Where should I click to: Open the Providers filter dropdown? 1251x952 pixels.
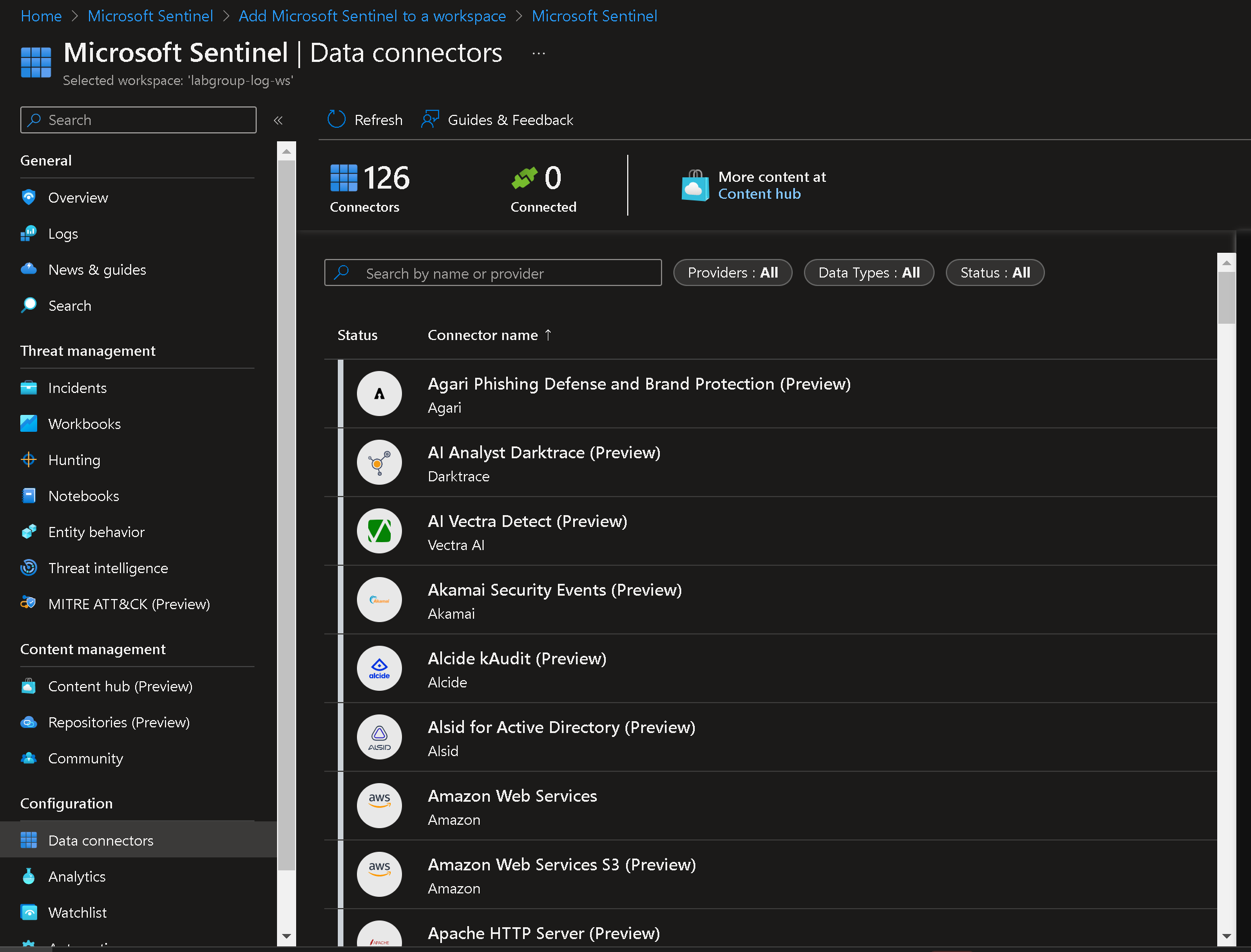tap(732, 272)
